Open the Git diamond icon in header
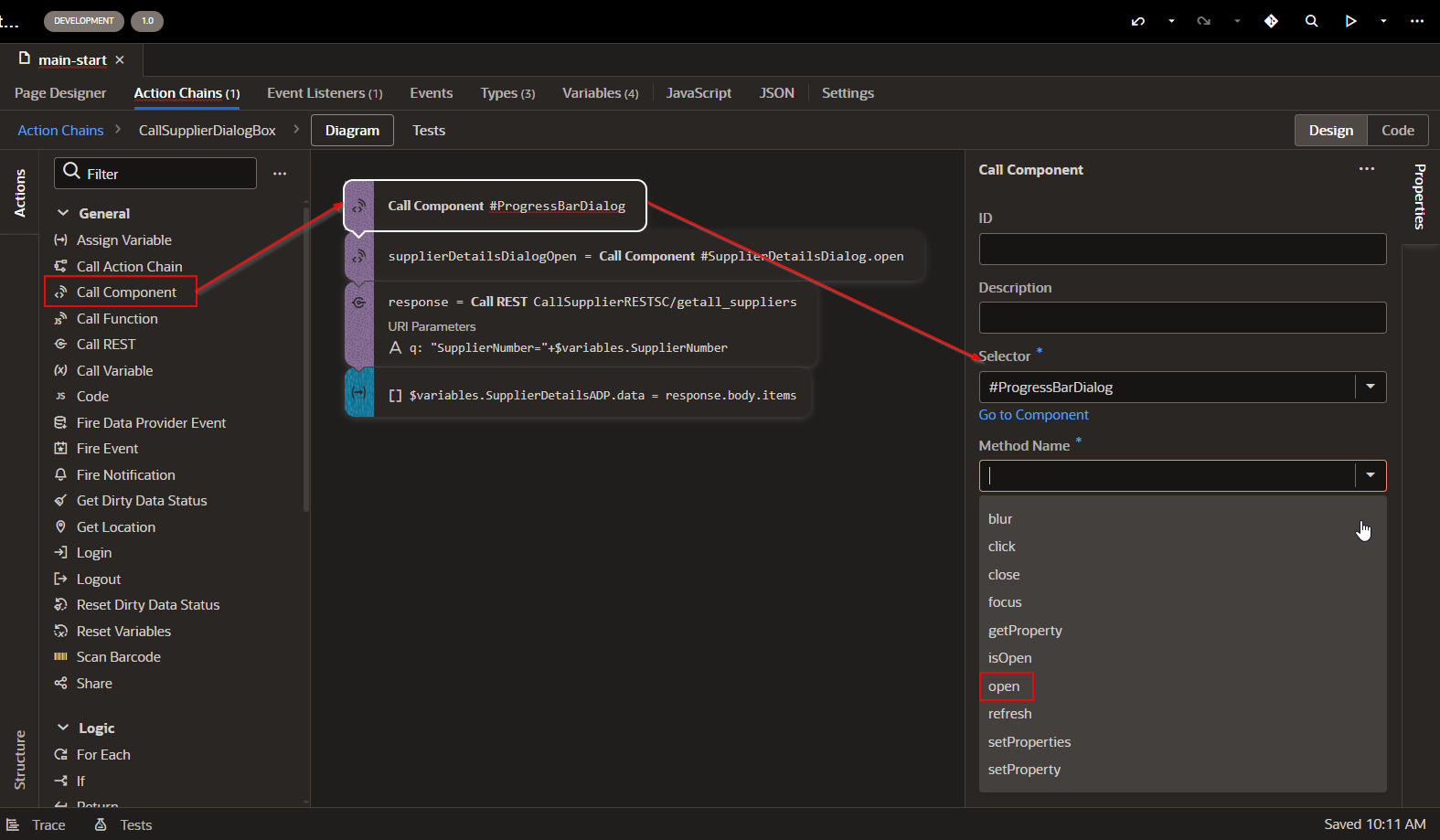The image size is (1440, 840). (x=1271, y=21)
